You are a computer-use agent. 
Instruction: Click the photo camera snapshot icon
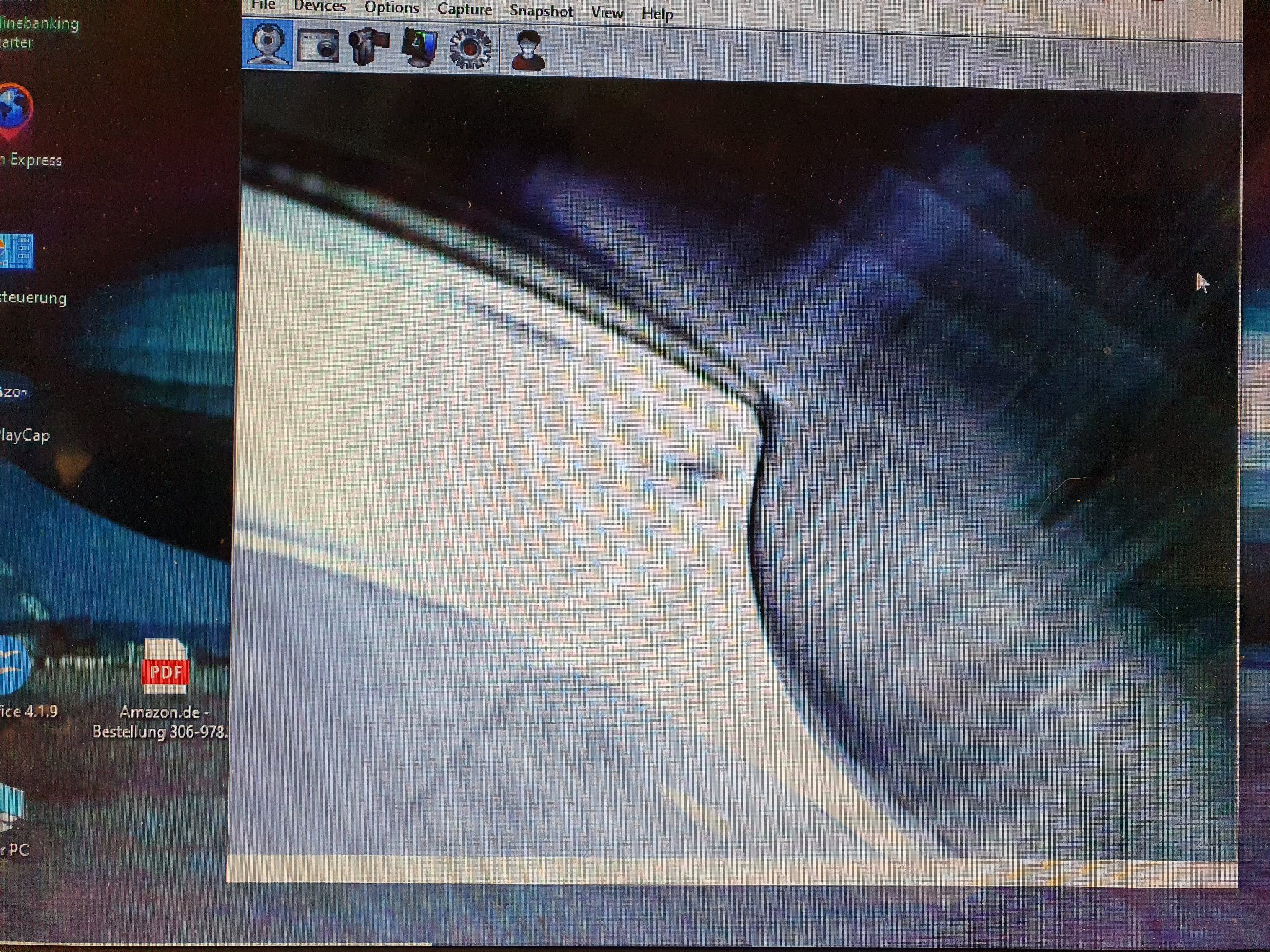[x=317, y=46]
